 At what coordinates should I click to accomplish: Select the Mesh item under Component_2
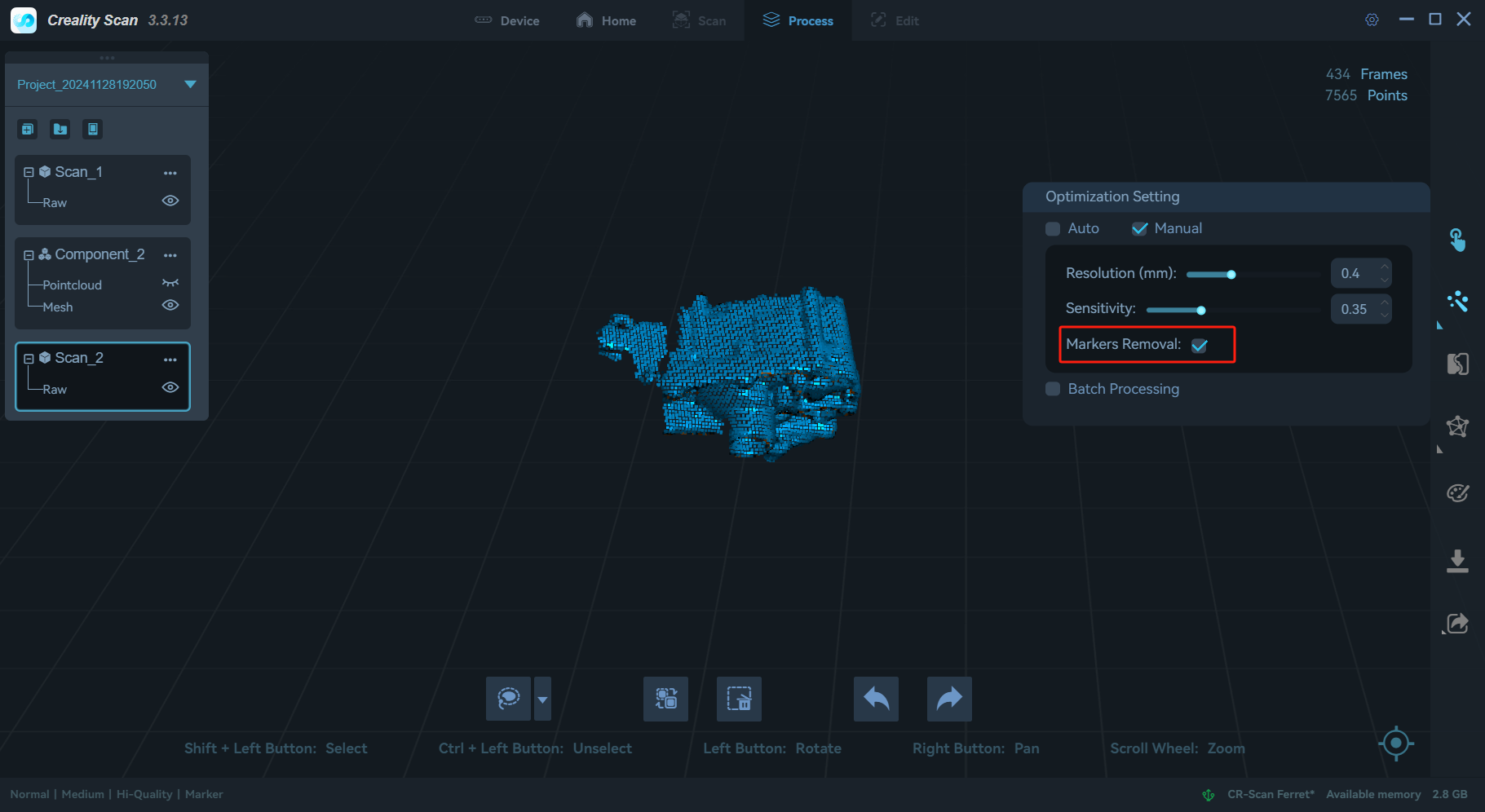click(x=57, y=307)
